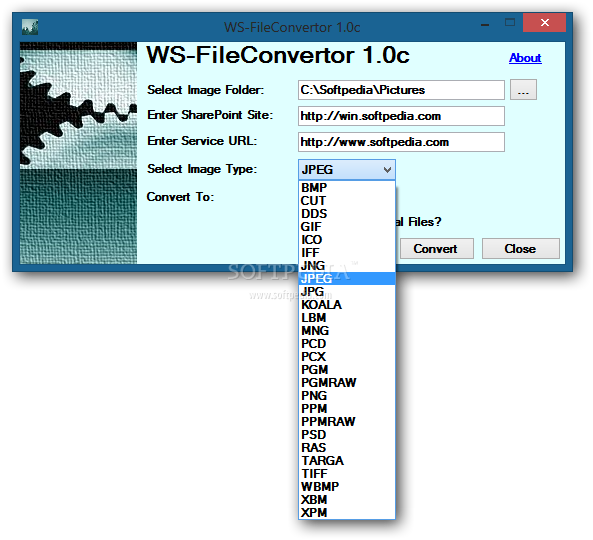Select highlighted JPEG list entry

pyautogui.click(x=347, y=279)
